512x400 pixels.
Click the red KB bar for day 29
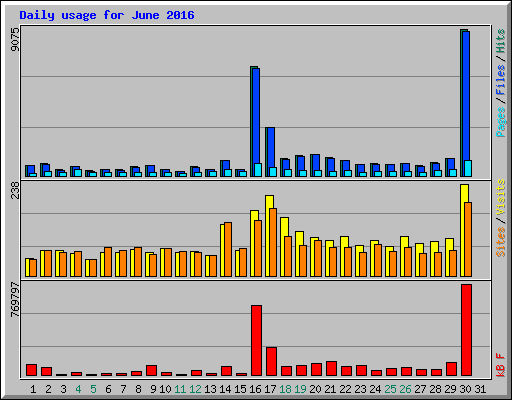pos(451,369)
